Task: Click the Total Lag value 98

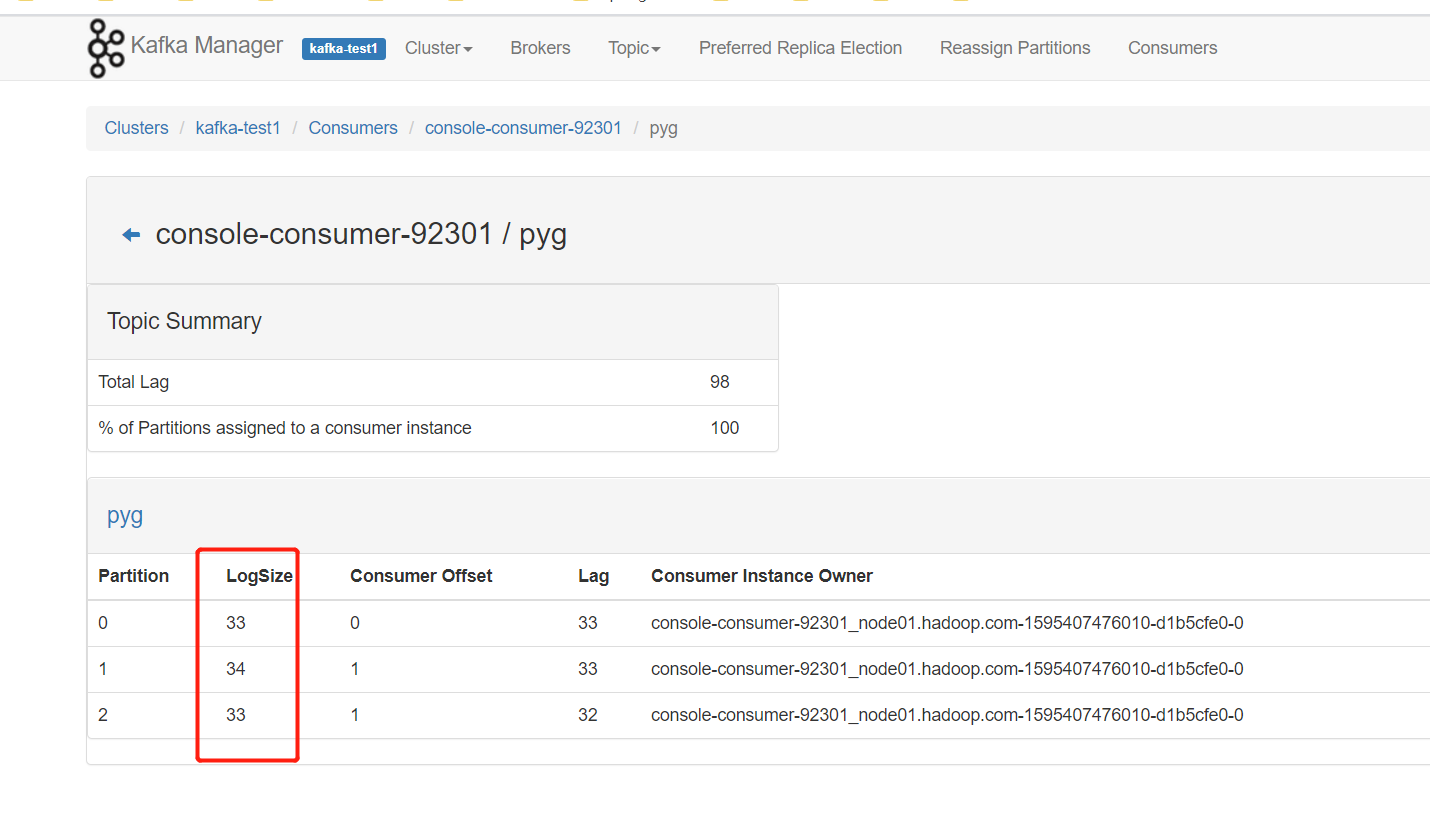Action: [x=720, y=382]
